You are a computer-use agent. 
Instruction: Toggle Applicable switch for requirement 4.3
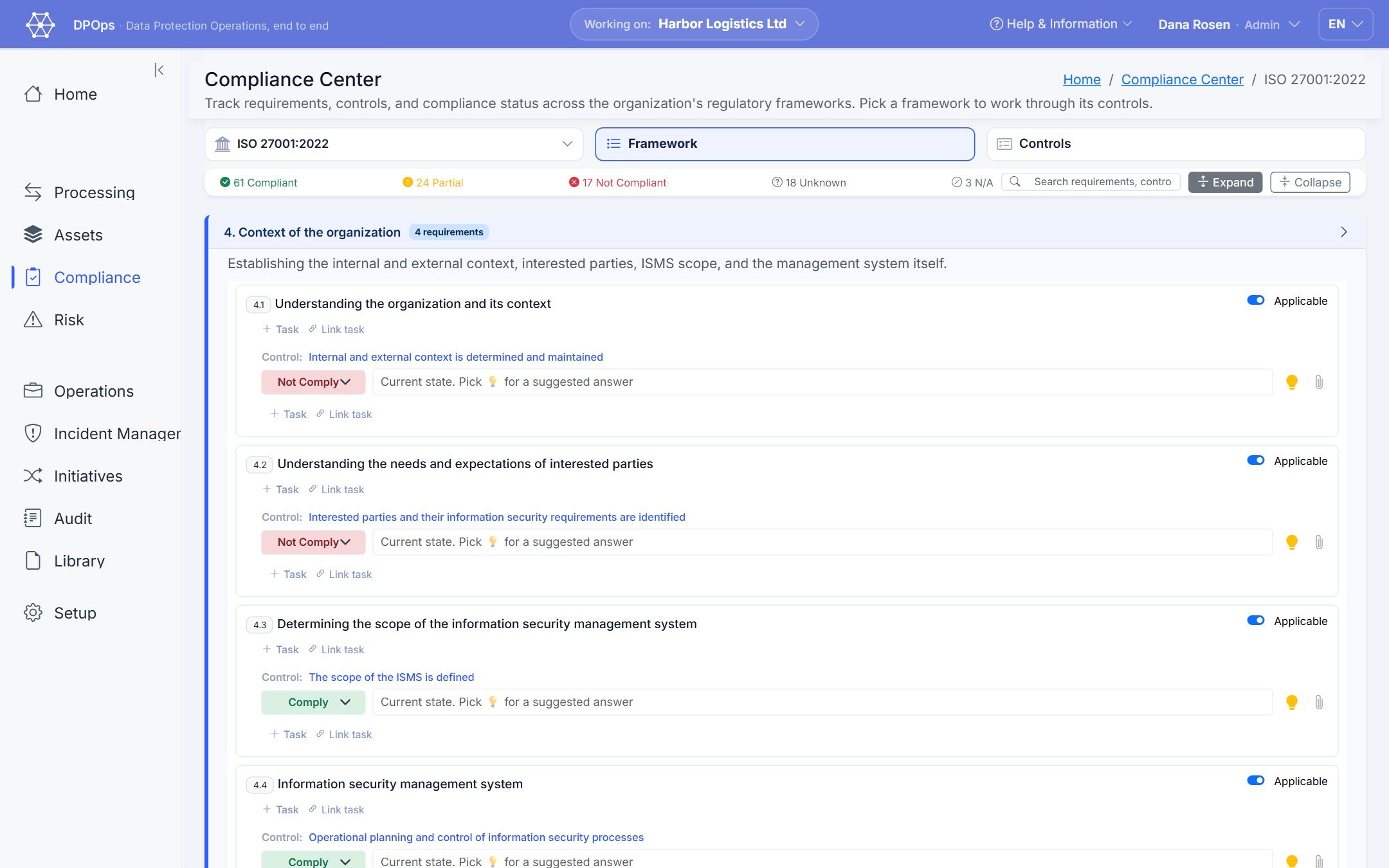pyautogui.click(x=1255, y=620)
